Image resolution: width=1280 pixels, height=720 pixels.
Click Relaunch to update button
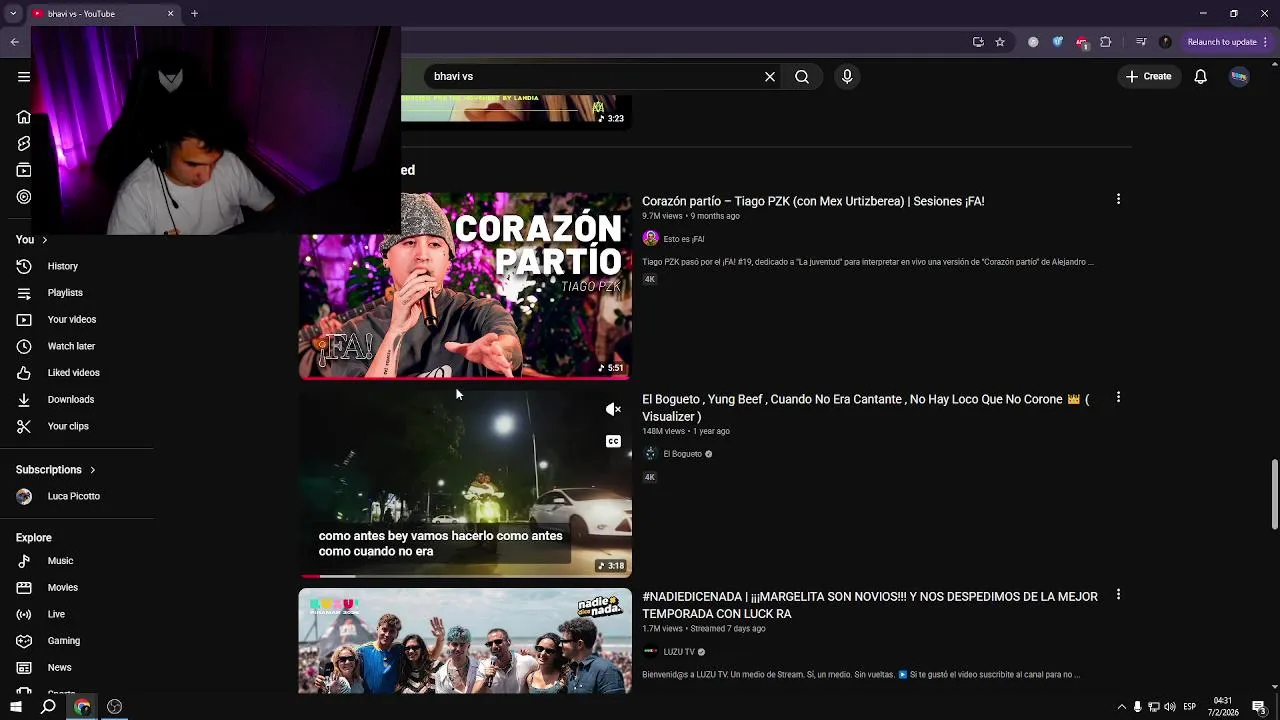(1221, 42)
